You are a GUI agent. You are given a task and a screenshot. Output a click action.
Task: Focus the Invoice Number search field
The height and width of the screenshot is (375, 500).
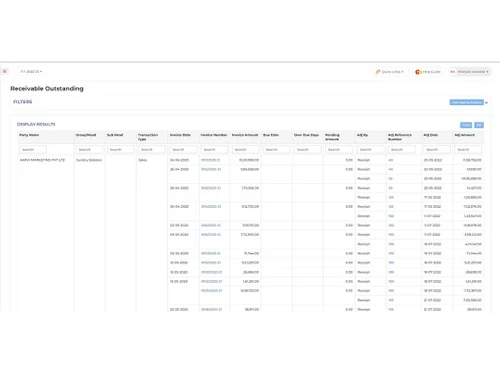tap(214, 150)
